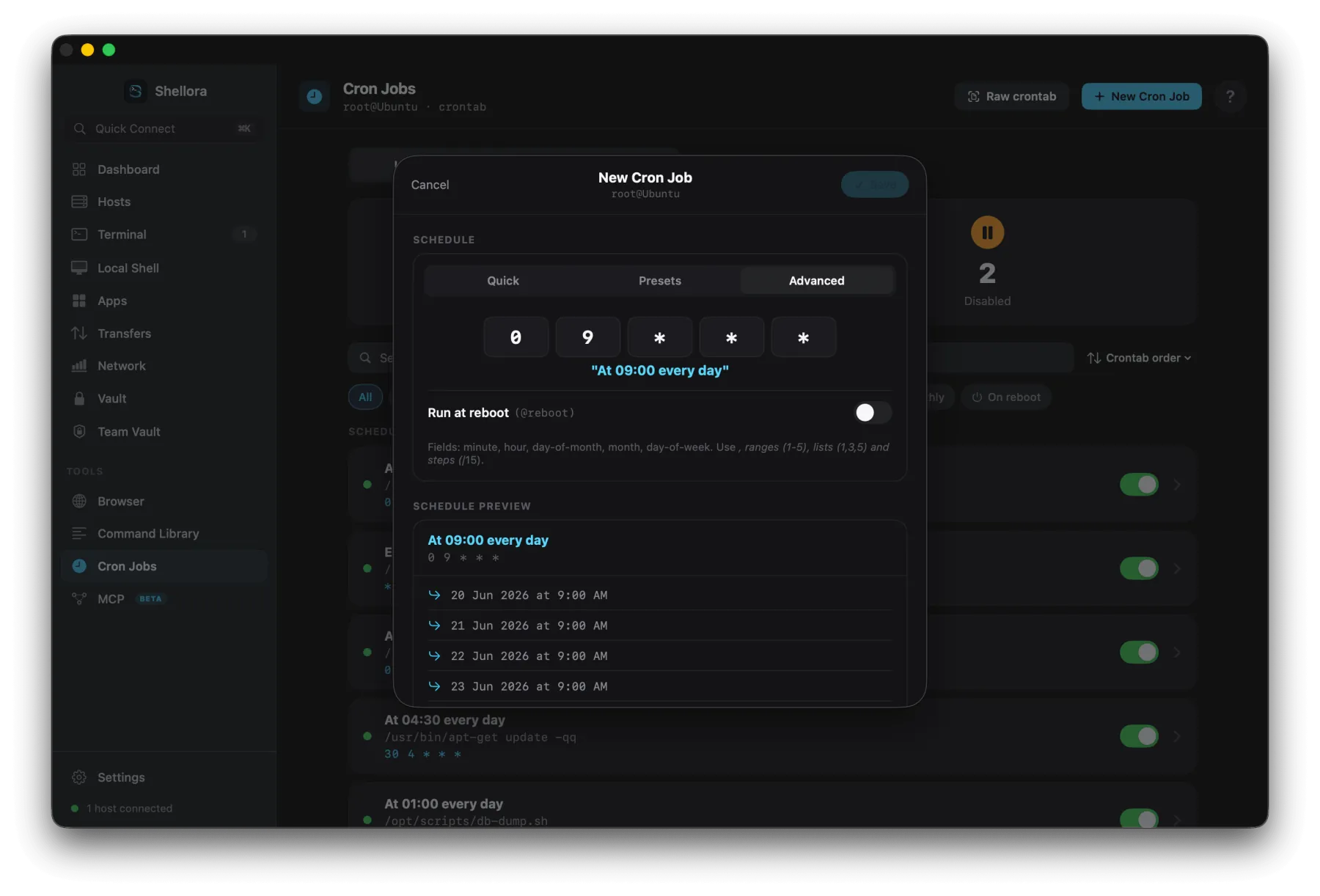Toggle the Run at reboot switch
The image size is (1320, 896).
873,412
